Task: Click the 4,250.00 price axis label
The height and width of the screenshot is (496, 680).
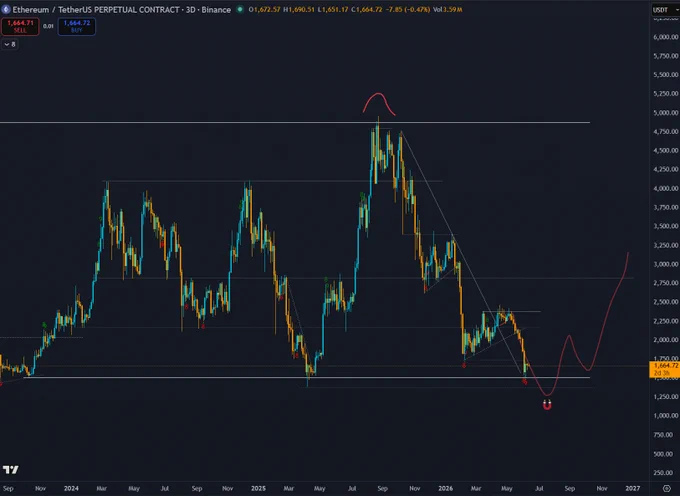Action: click(666, 170)
